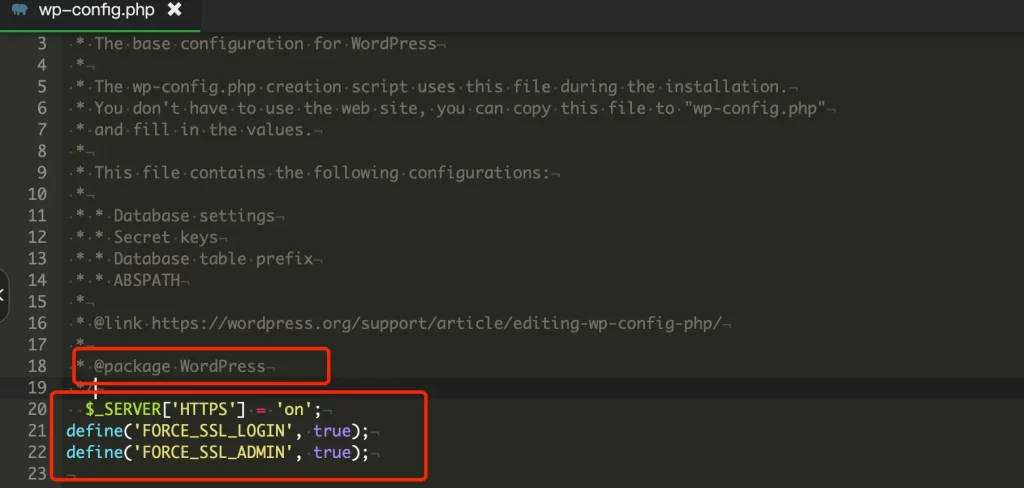Viewport: 1024px width, 488px height.
Task: Click the PHP elephant file icon in the tab
Action: [x=20, y=10]
